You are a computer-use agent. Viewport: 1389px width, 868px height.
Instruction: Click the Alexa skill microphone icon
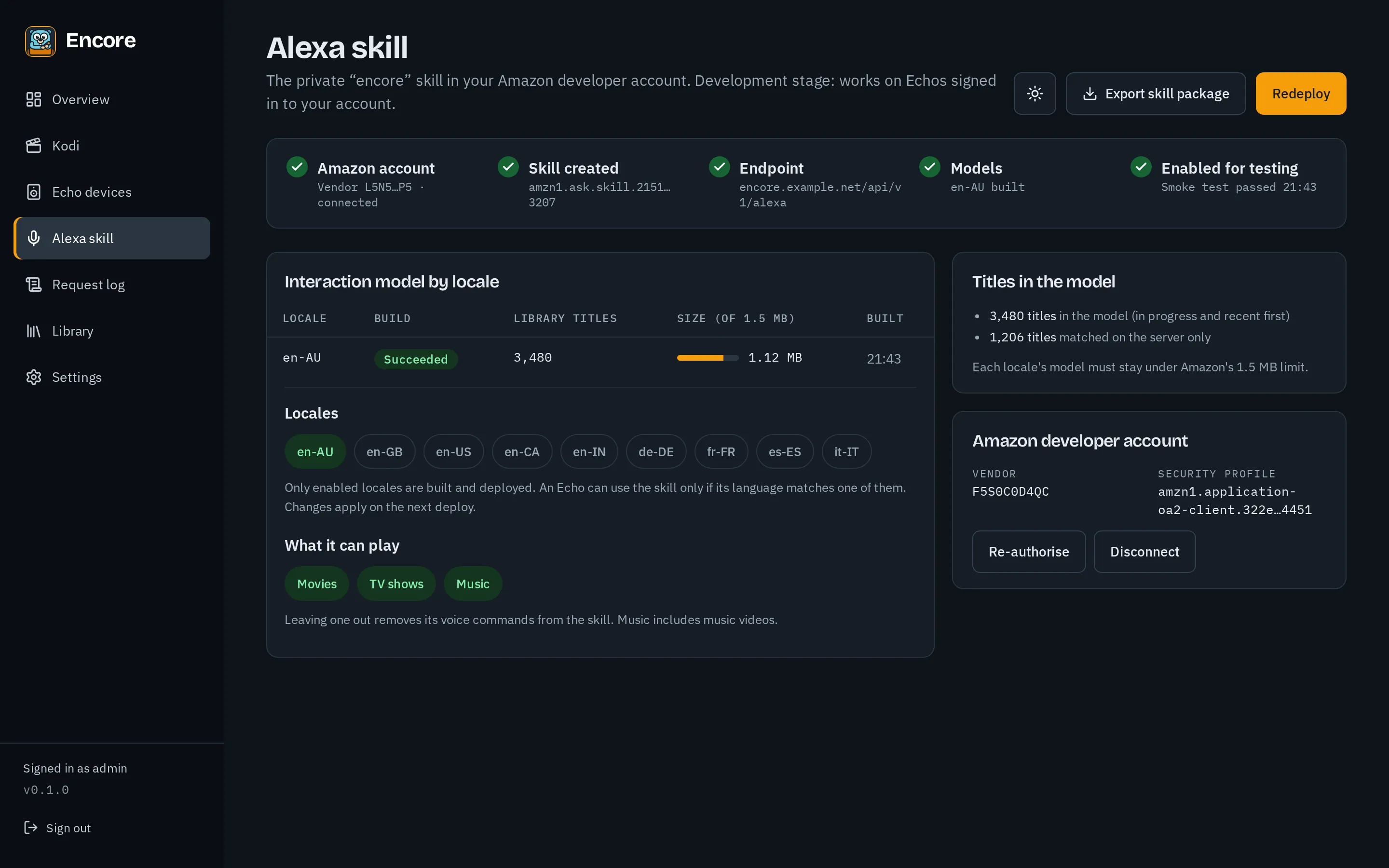point(34,238)
